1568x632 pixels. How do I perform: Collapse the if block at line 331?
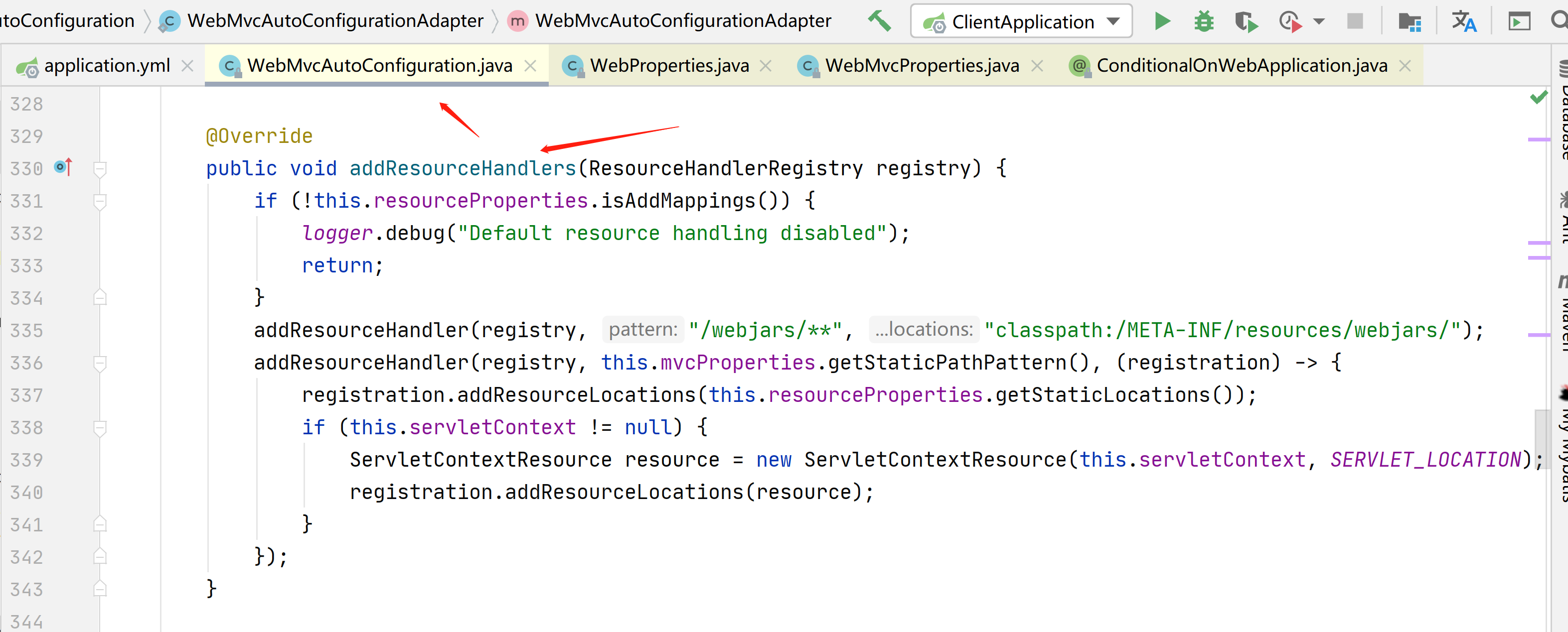(x=101, y=201)
